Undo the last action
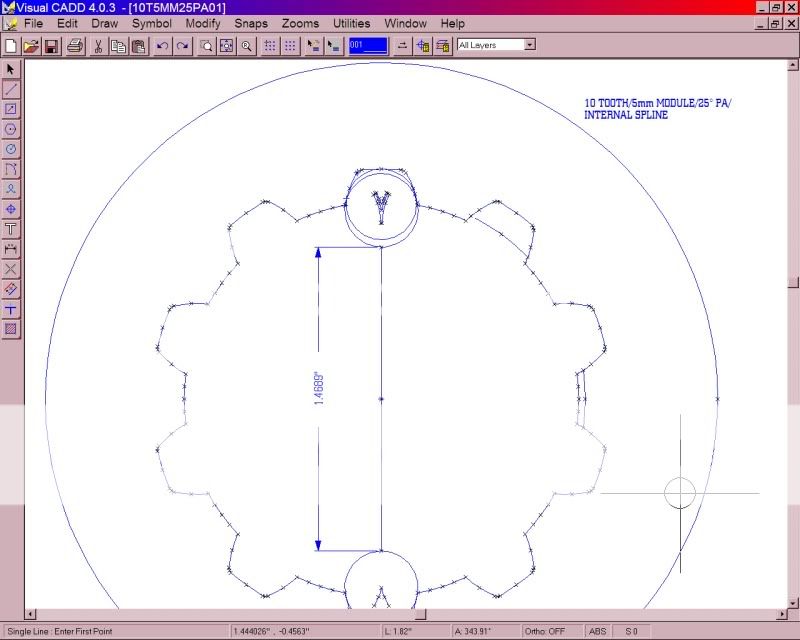Viewport: 800px width, 640px height. click(161, 45)
